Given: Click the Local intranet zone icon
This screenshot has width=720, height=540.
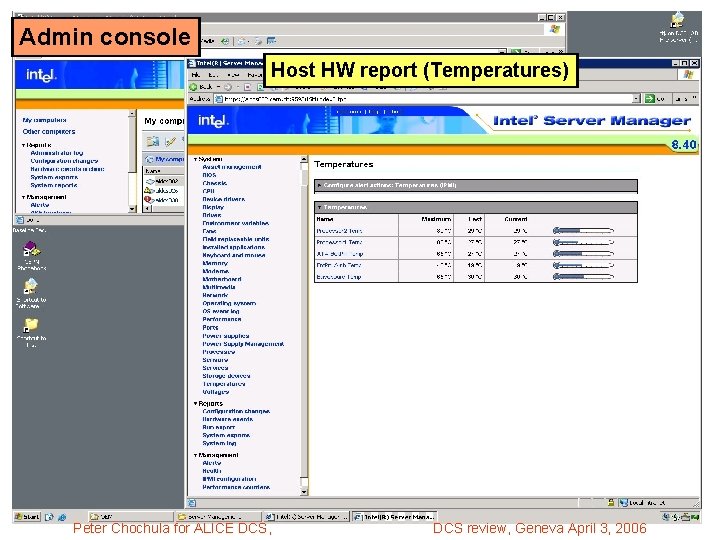Looking at the screenshot, I should coord(623,503).
